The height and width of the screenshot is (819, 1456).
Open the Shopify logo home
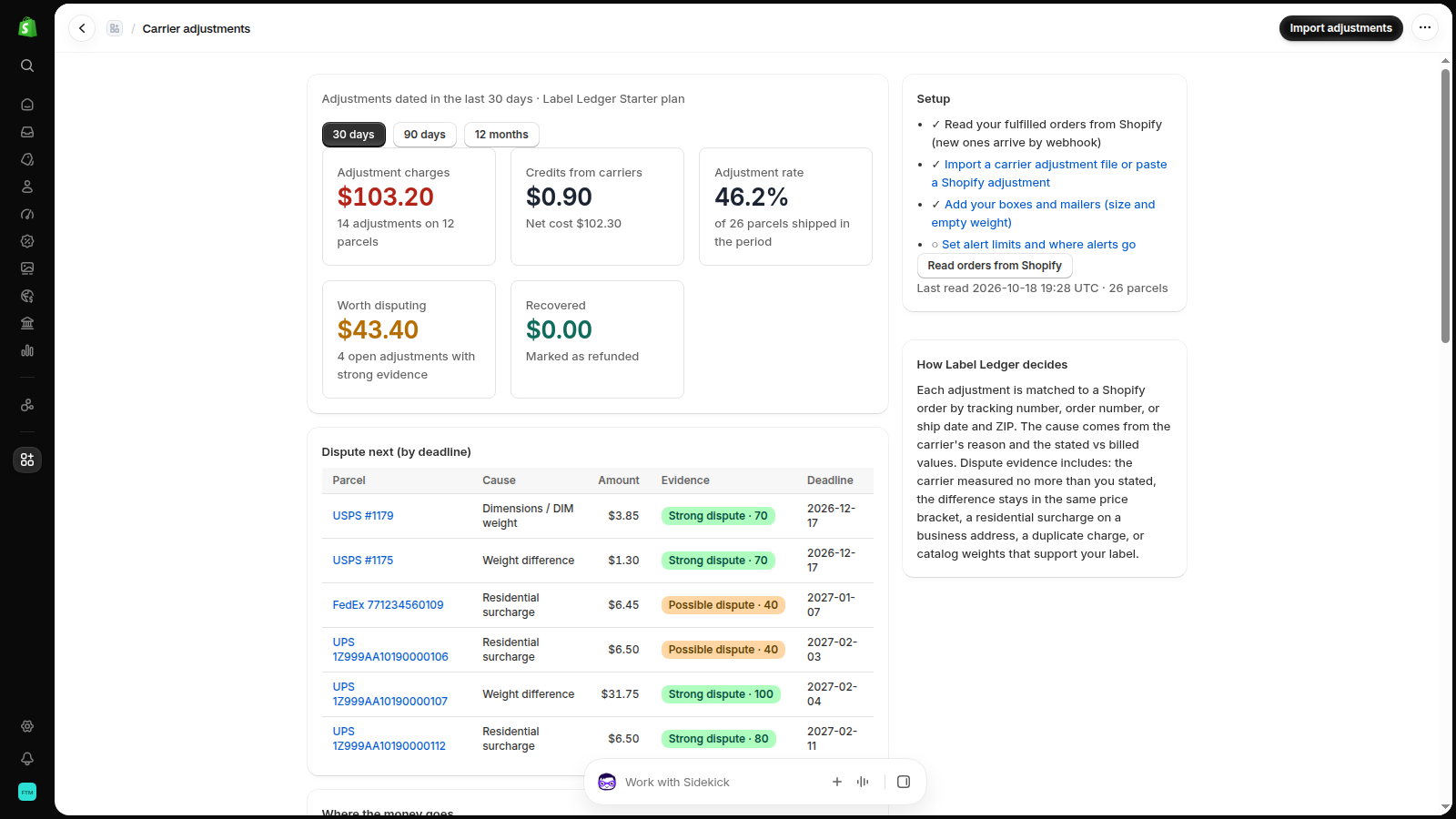[27, 27]
